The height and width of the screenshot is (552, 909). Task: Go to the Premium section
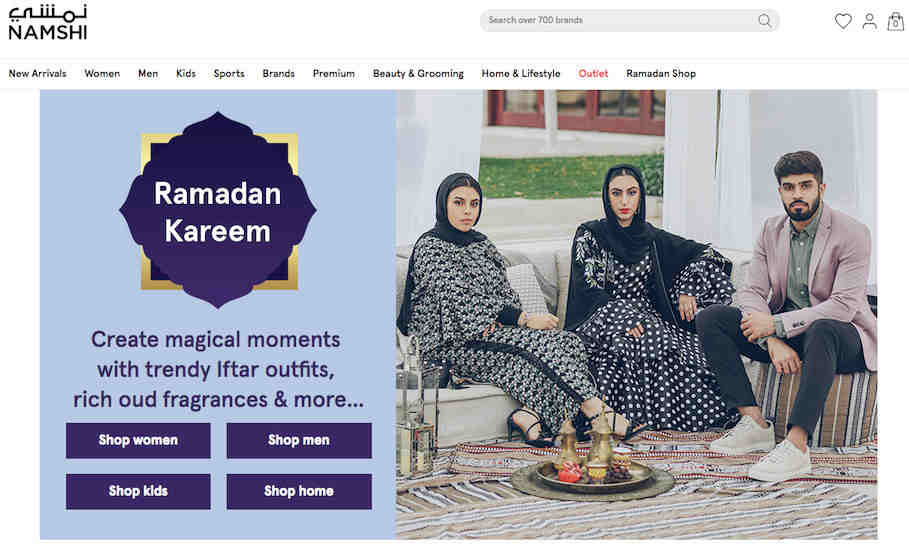point(333,74)
